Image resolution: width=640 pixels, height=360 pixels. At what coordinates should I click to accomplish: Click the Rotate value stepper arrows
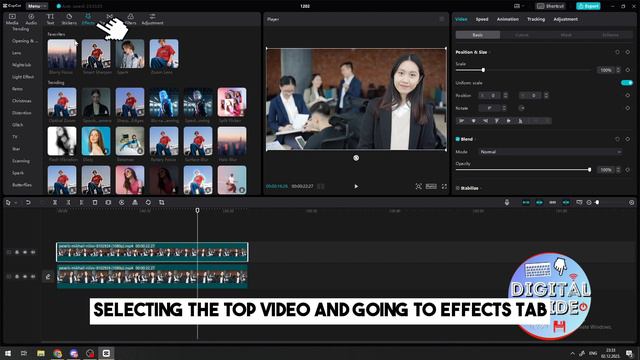(x=504, y=108)
